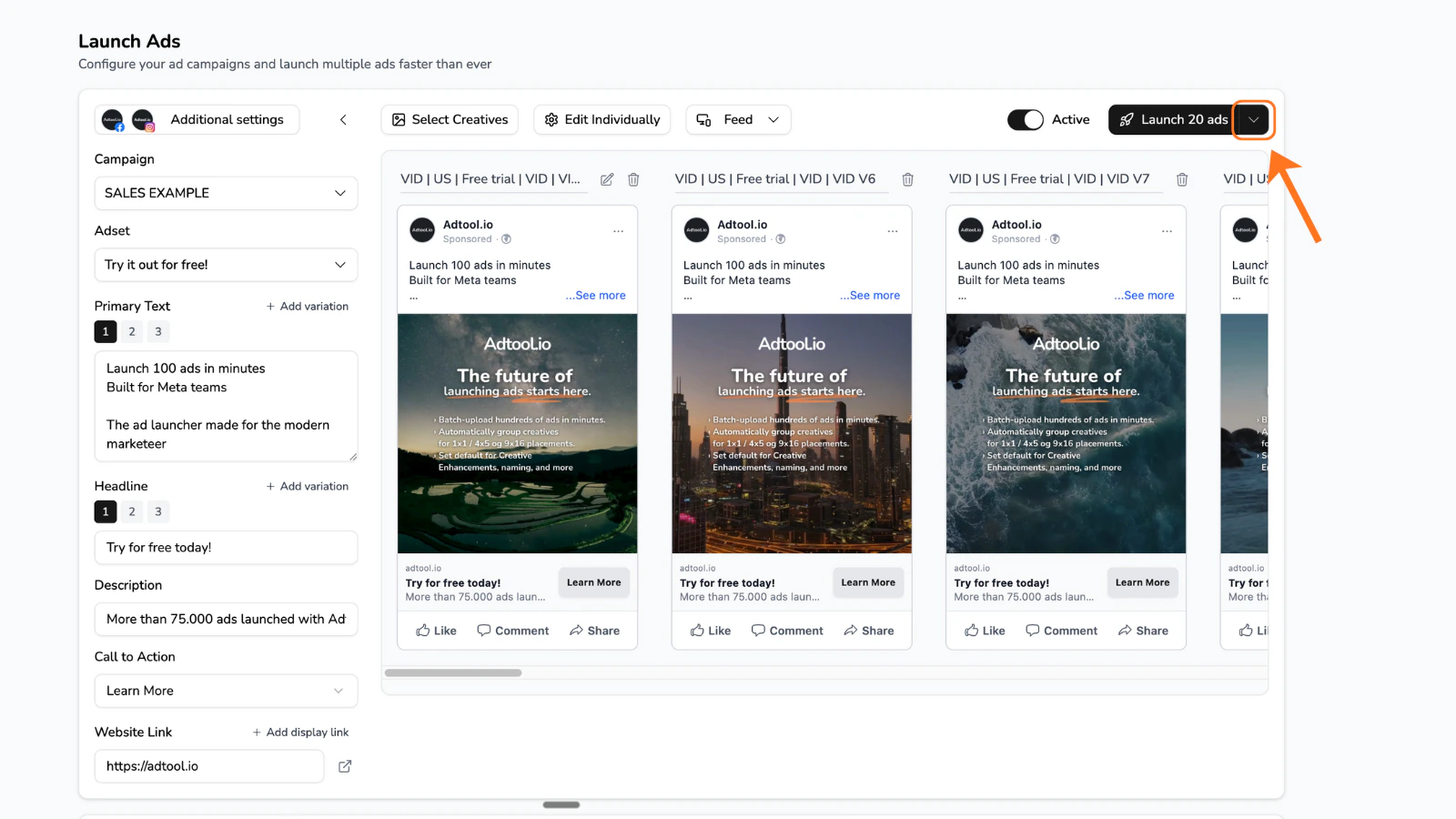Expand See more on VID V6 ad text
The width and height of the screenshot is (1456, 819).
point(870,296)
